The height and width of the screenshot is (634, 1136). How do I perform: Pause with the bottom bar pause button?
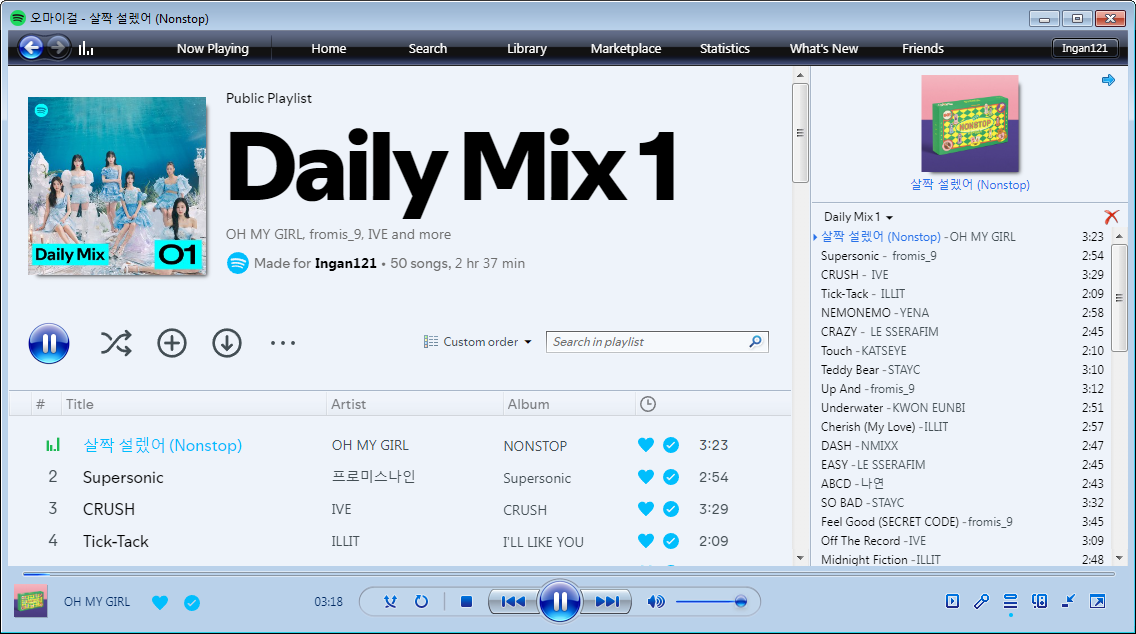559,601
